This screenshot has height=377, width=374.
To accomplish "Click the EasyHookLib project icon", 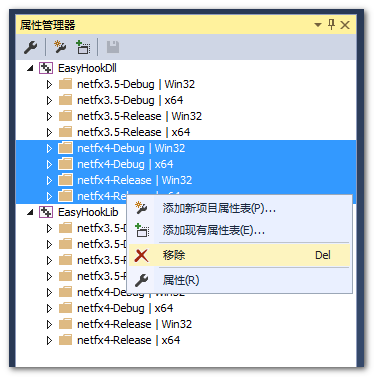I will (46, 212).
